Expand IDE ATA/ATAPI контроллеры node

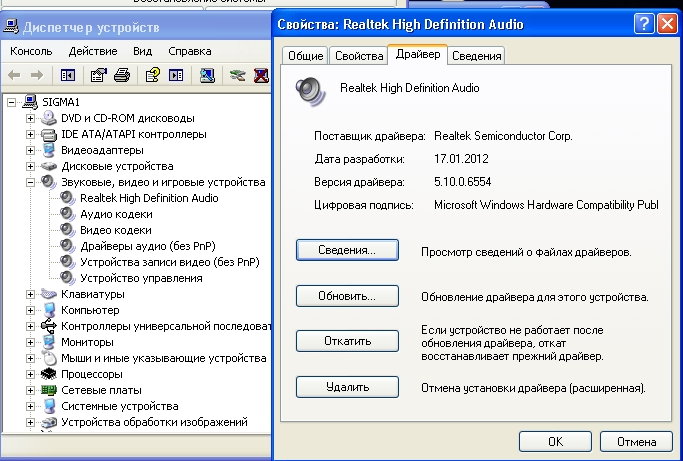click(30, 134)
